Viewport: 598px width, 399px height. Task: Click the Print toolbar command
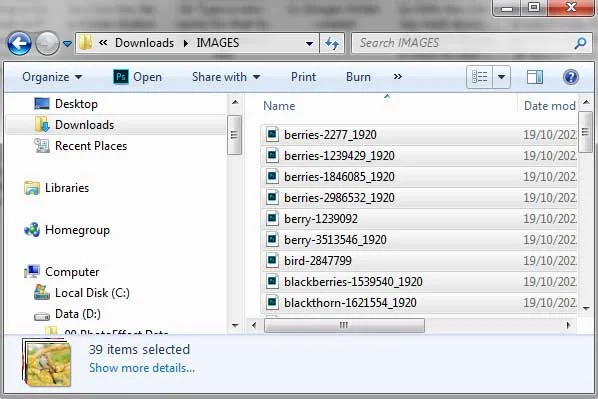point(303,77)
